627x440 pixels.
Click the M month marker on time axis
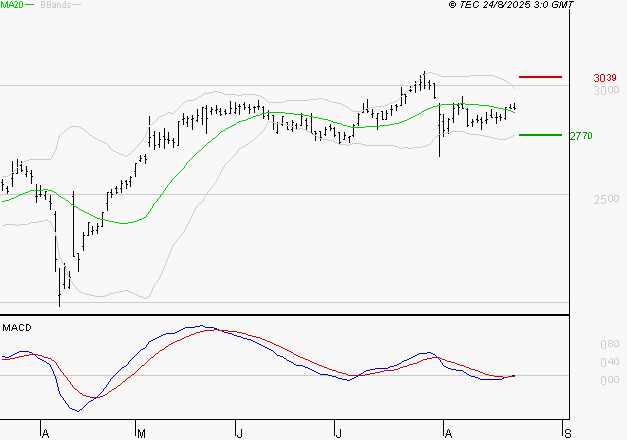(142, 433)
